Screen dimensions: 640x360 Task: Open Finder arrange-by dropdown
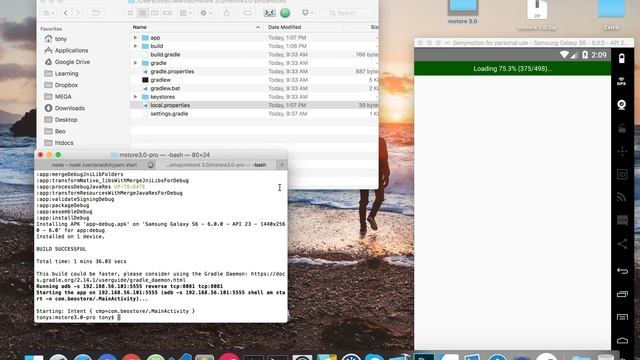(x=186, y=13)
